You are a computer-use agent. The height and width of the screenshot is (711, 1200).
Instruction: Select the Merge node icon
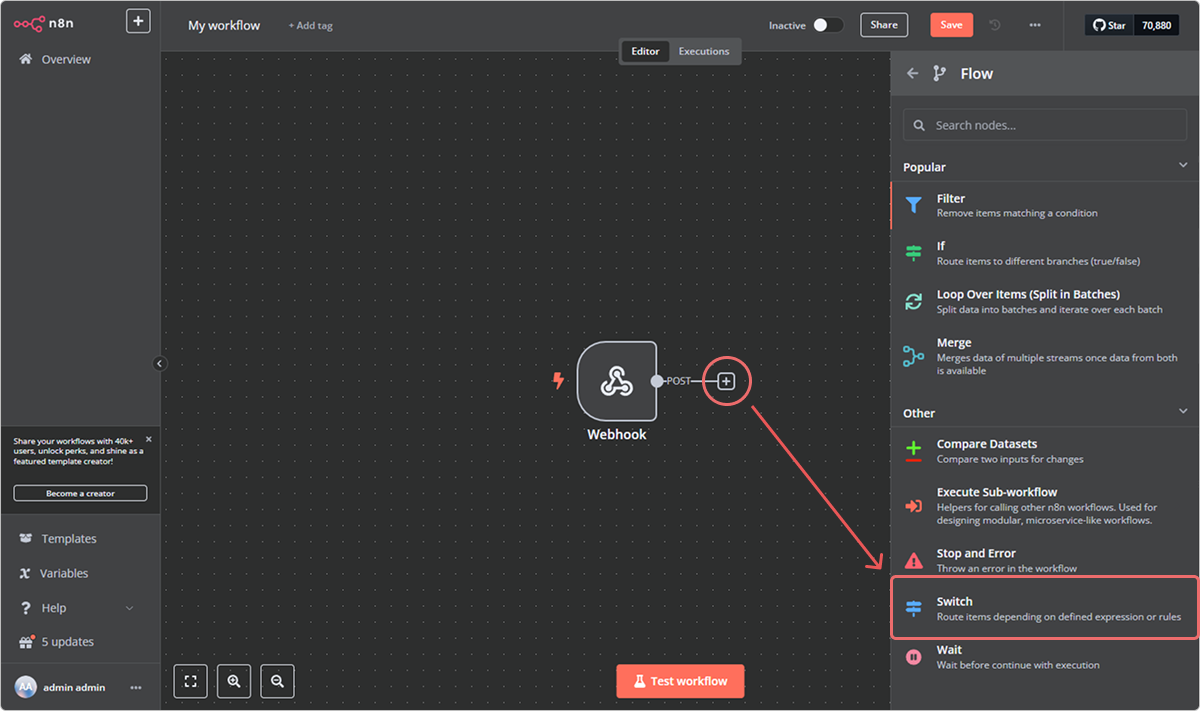914,356
